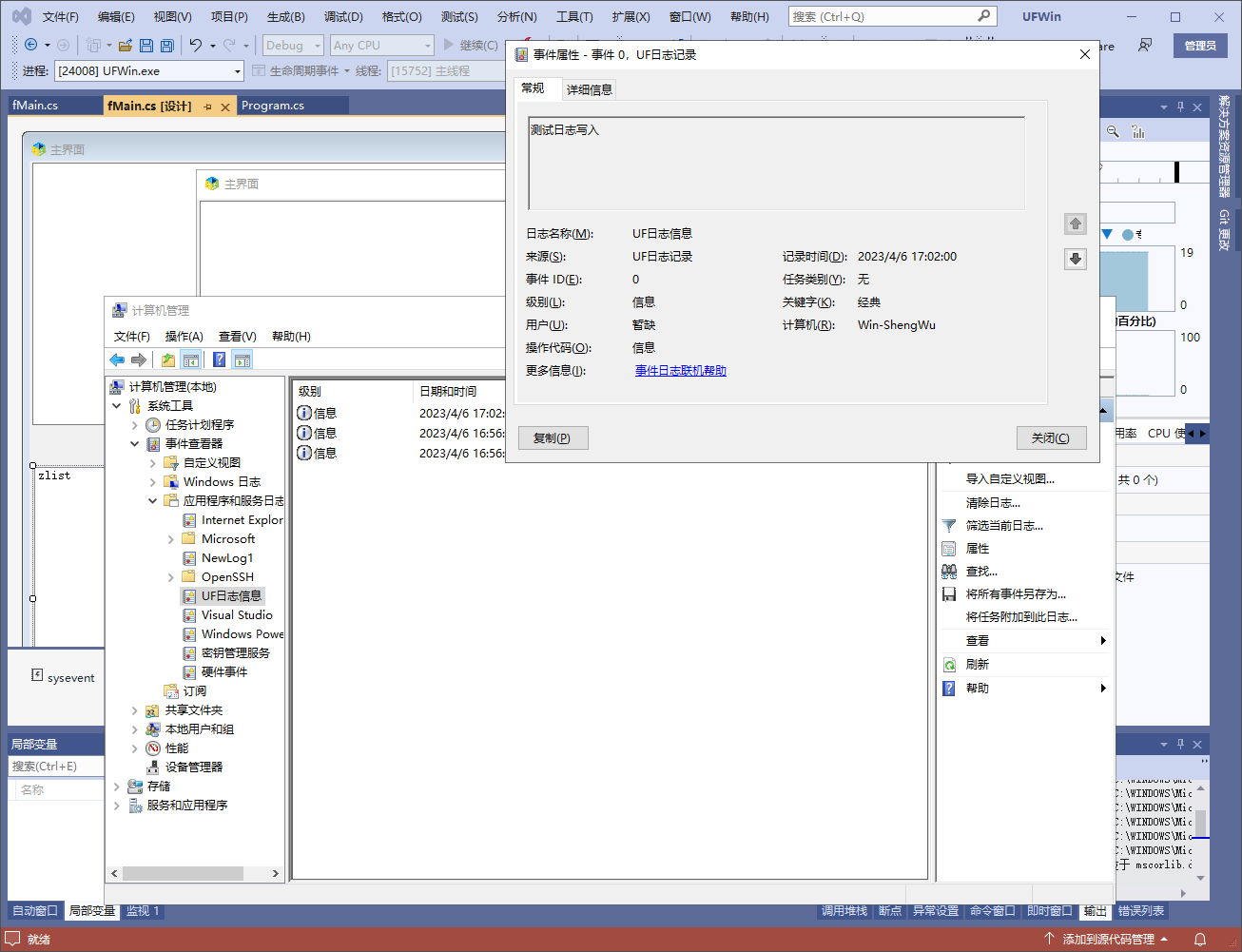Image resolution: width=1242 pixels, height=952 pixels.
Task: Open the 事件日志联机帮助 link
Action: coord(681,371)
